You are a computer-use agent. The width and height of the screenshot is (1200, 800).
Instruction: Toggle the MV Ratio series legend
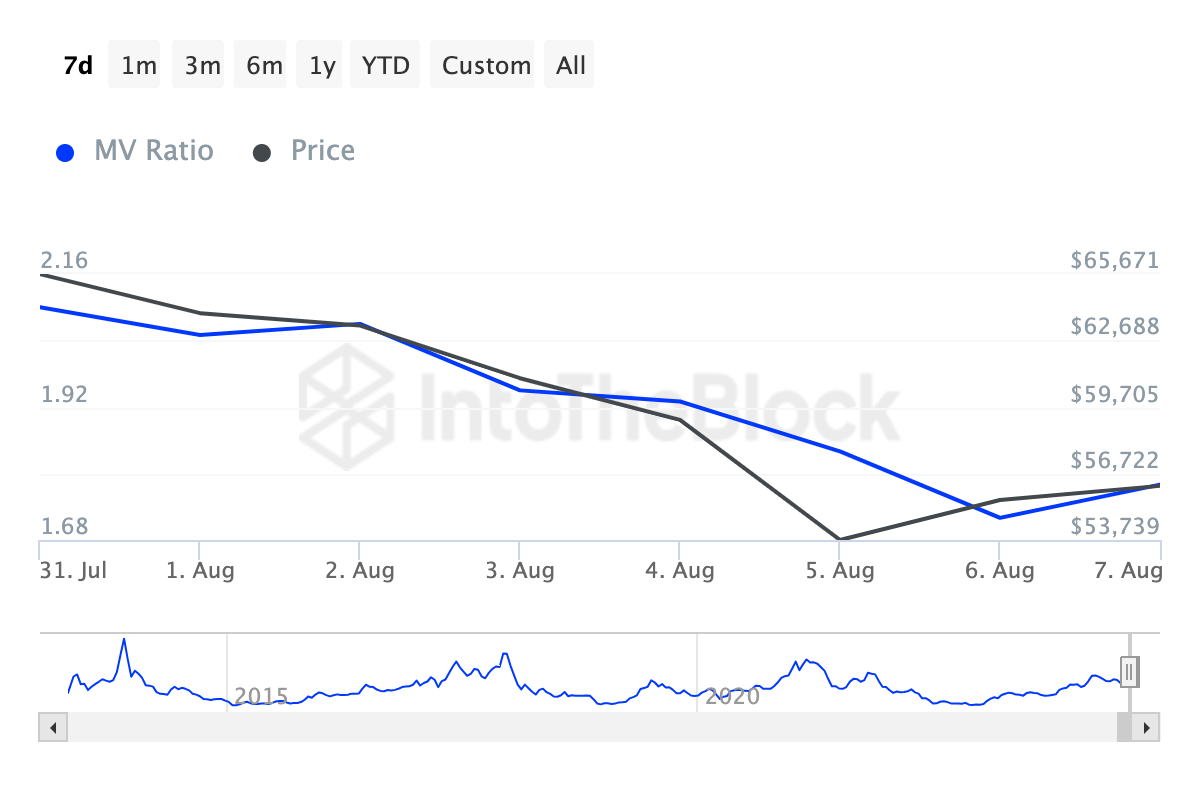click(x=153, y=151)
